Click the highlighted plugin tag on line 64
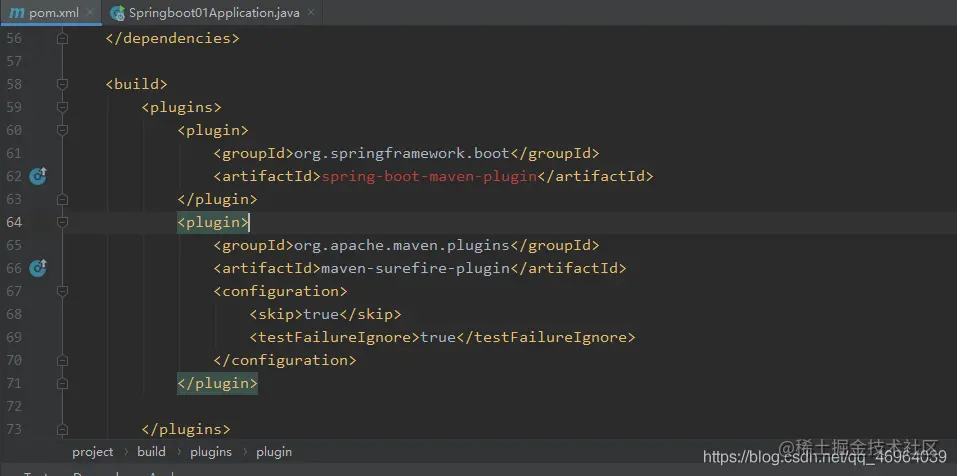This screenshot has width=957, height=476. [213, 222]
